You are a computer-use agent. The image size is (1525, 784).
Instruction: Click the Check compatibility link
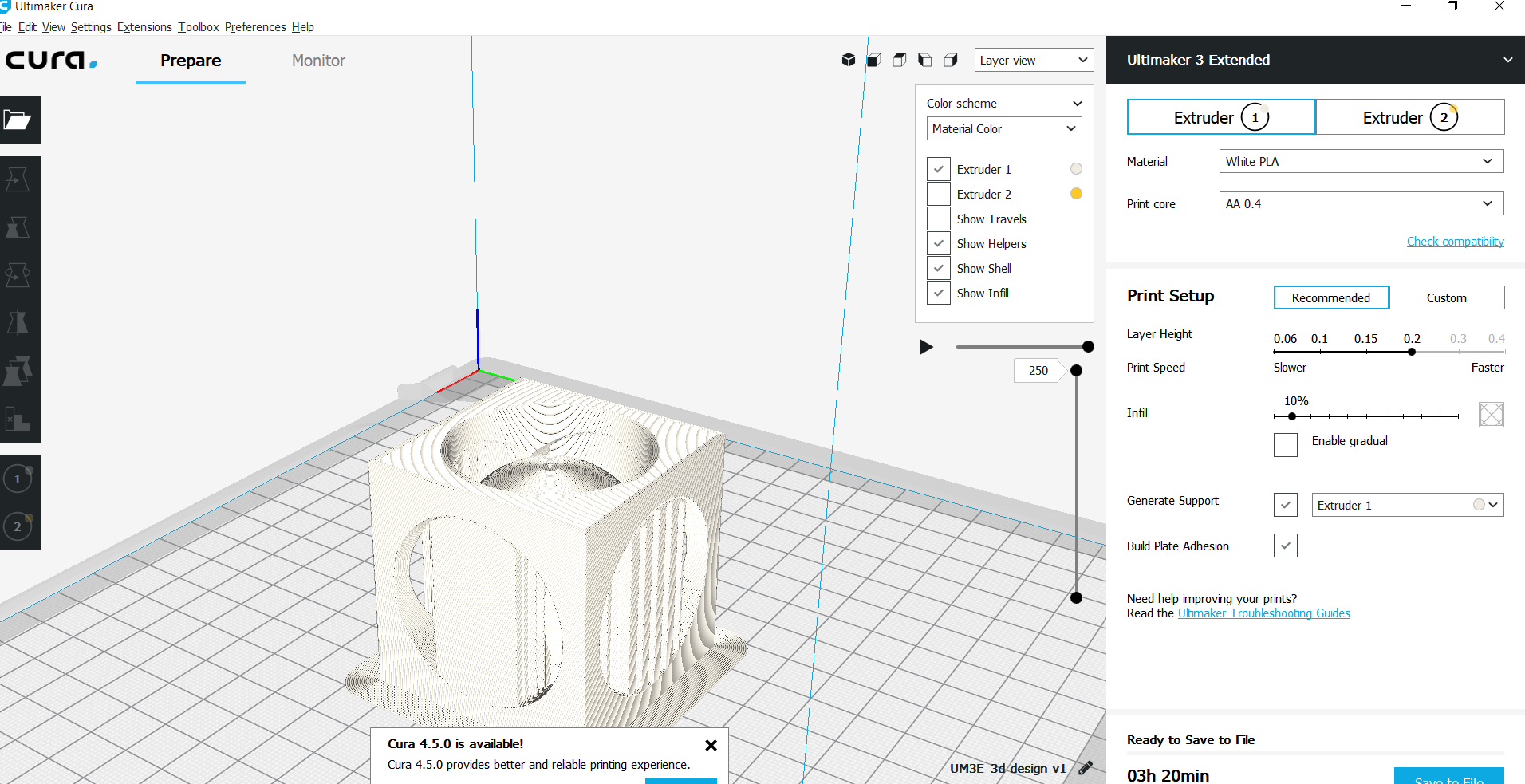click(x=1456, y=242)
